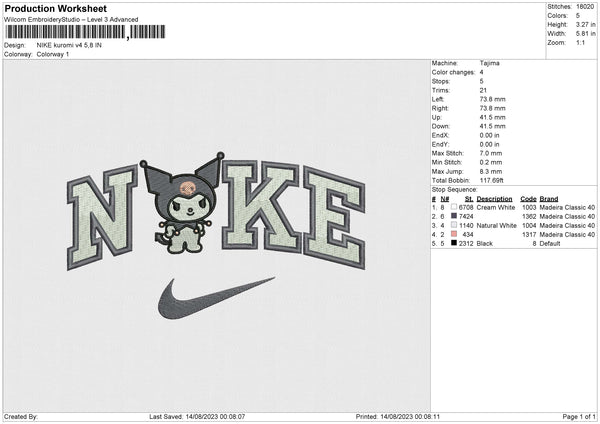600x424 pixels.
Task: Click the Kuromi character in the design
Action: pos(184,203)
